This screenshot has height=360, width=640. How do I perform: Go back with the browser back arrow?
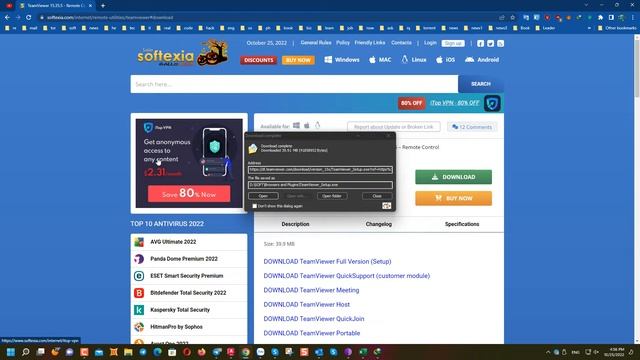click(7, 18)
